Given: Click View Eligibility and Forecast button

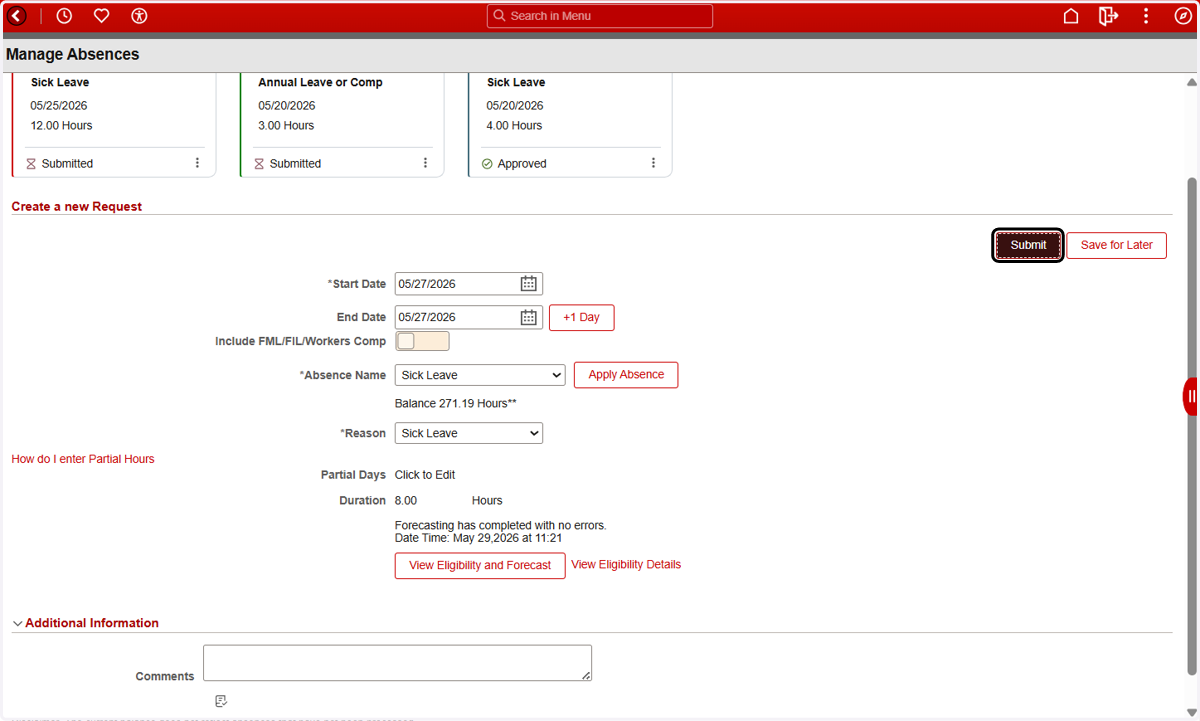Looking at the screenshot, I should click(x=480, y=565).
